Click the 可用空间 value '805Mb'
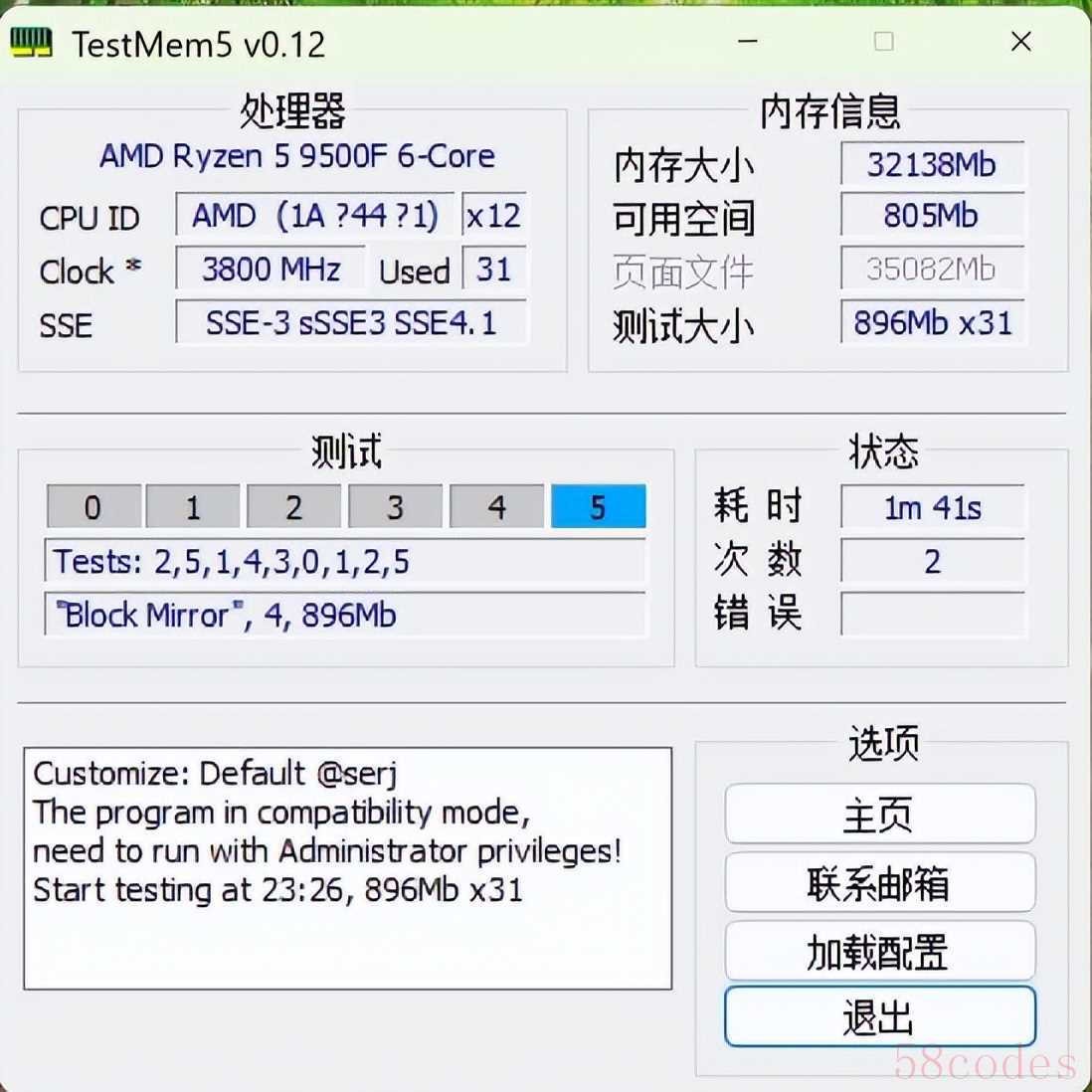The height and width of the screenshot is (1092, 1092). point(932,215)
